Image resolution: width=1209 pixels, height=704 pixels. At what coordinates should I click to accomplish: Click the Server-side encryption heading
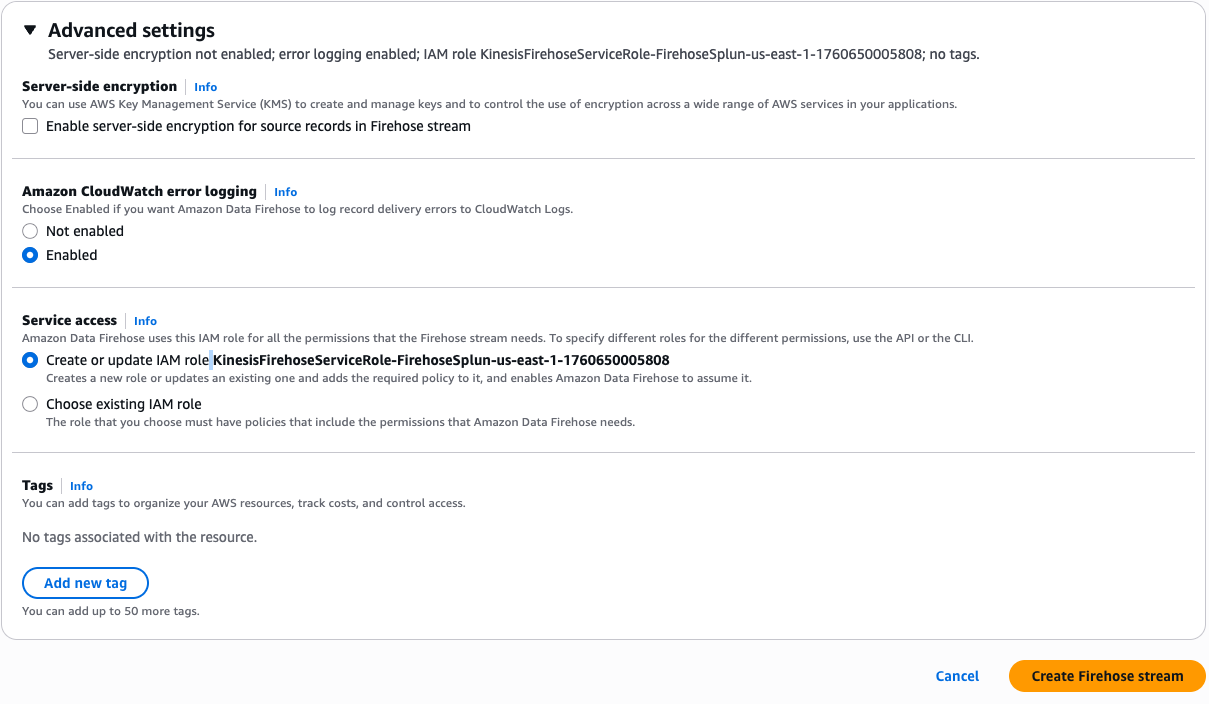click(99, 86)
